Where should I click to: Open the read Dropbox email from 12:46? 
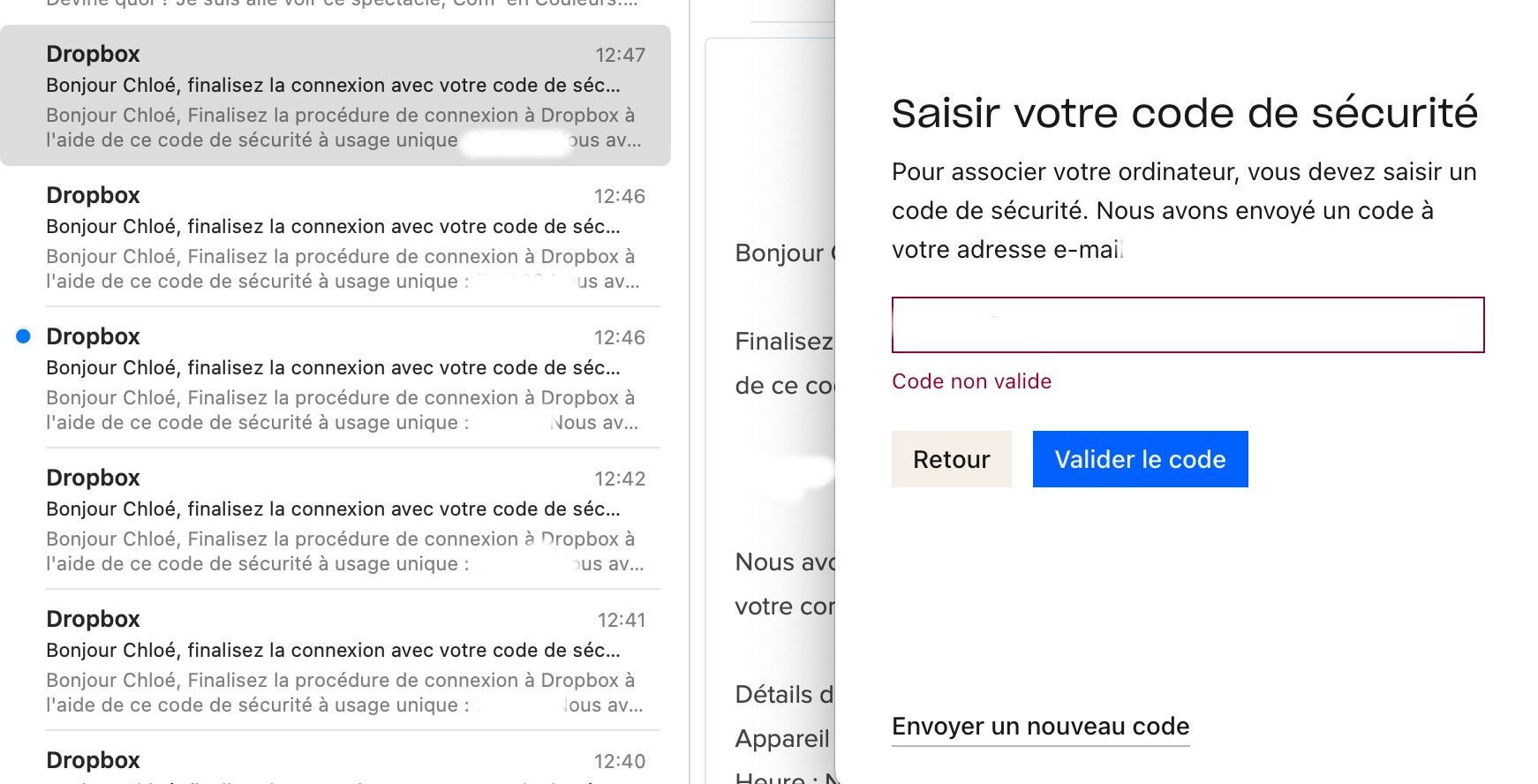coord(335,237)
